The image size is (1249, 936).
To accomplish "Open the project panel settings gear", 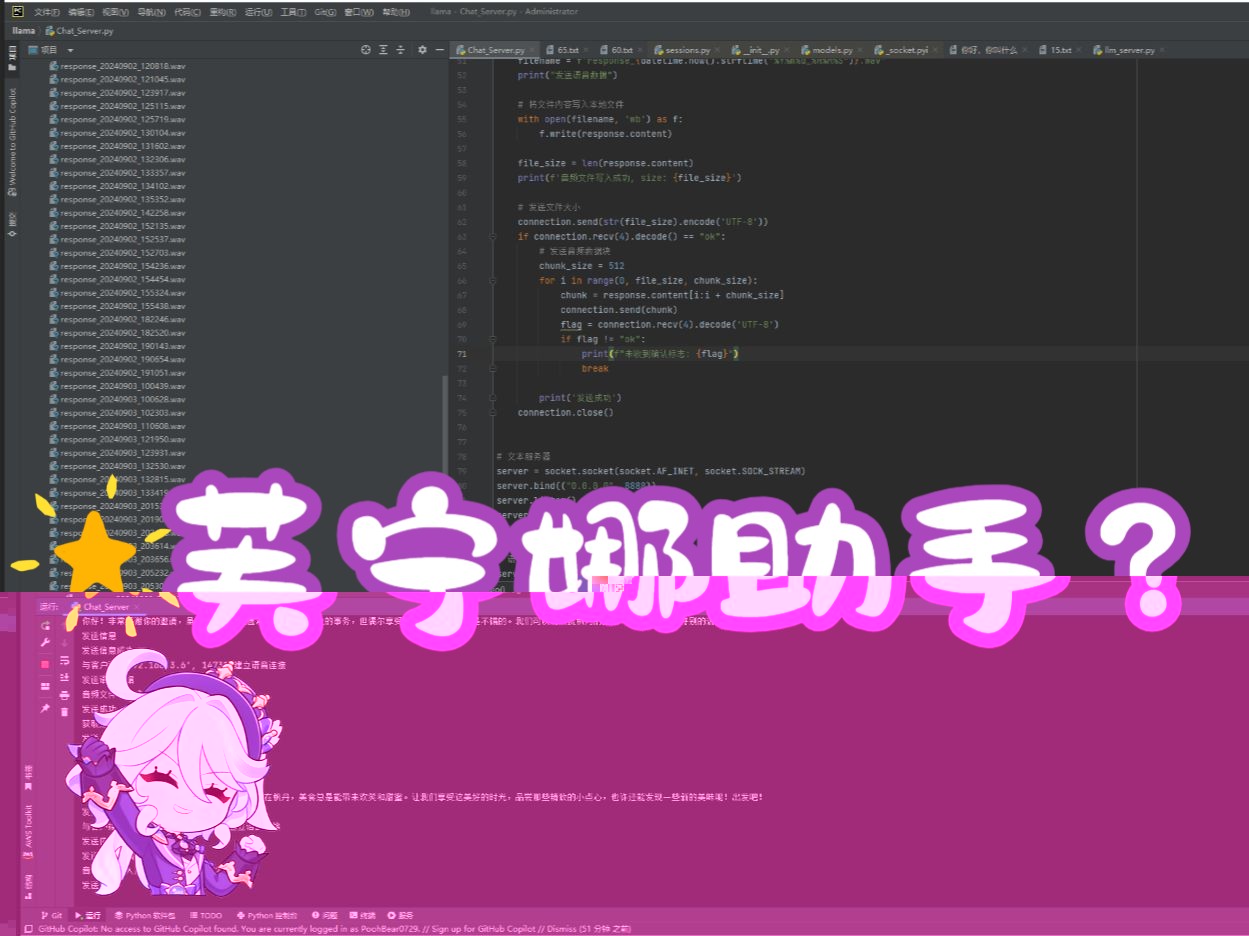I will click(422, 49).
